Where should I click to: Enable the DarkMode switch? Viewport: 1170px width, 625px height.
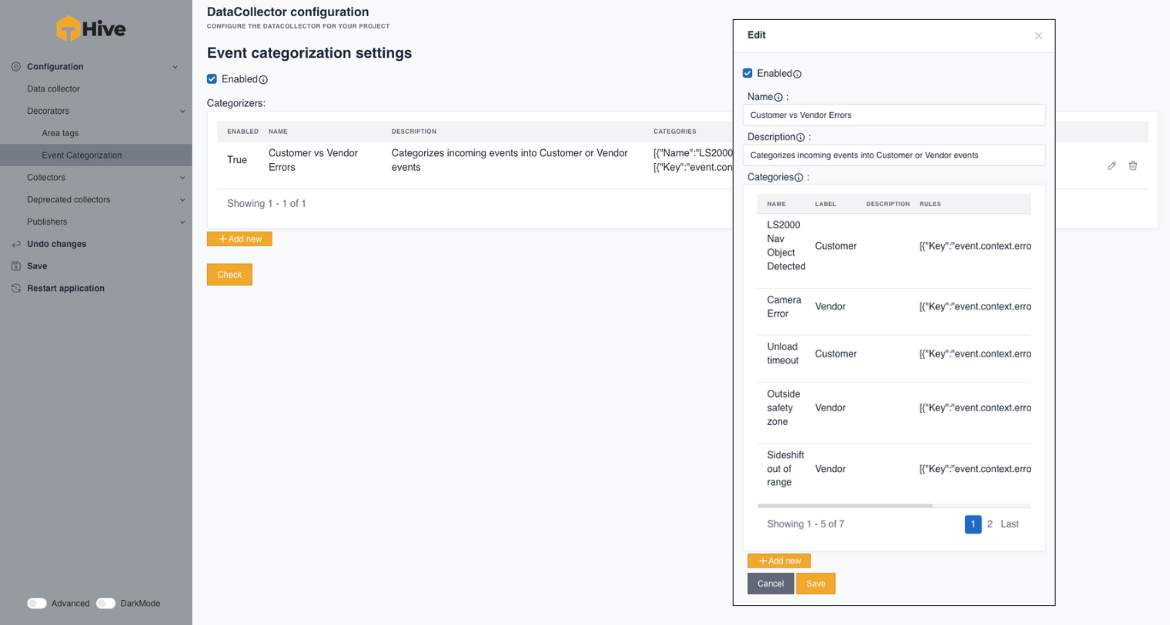click(x=106, y=603)
